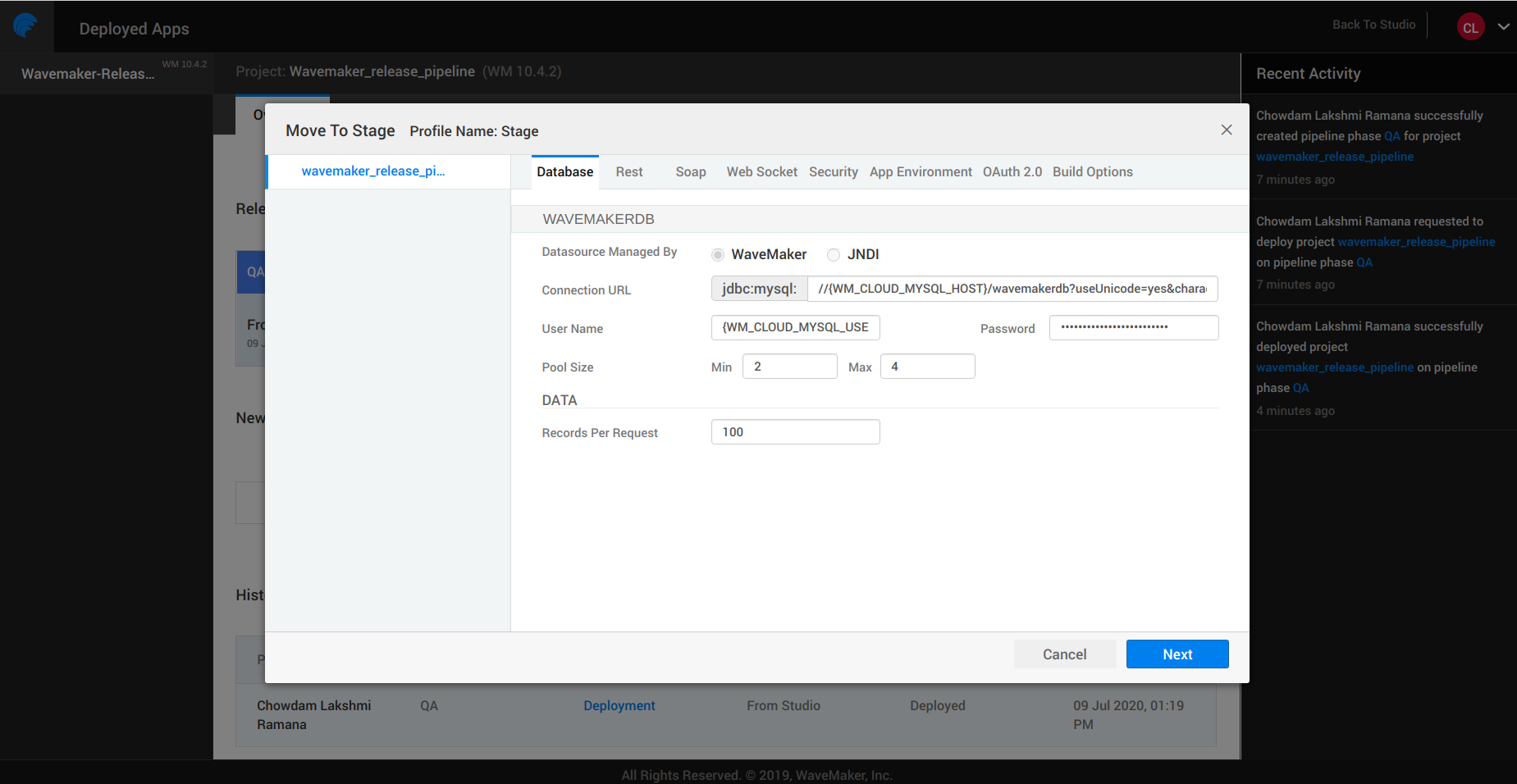
Task: Switch to the Build Options tab
Action: pos(1092,171)
